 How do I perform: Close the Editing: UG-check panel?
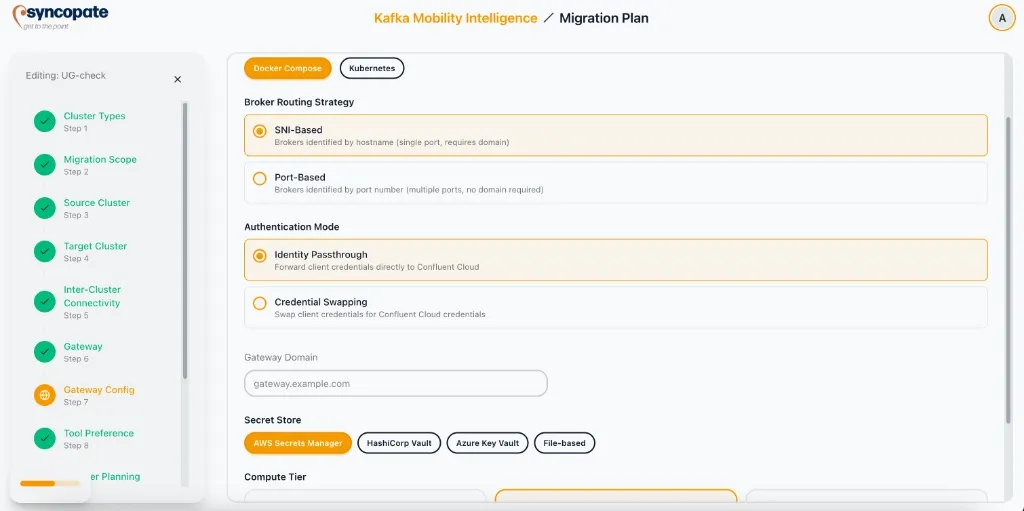point(178,79)
